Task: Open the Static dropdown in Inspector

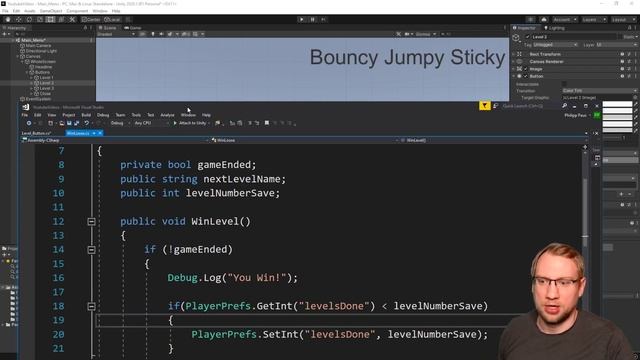Action: click(630, 37)
